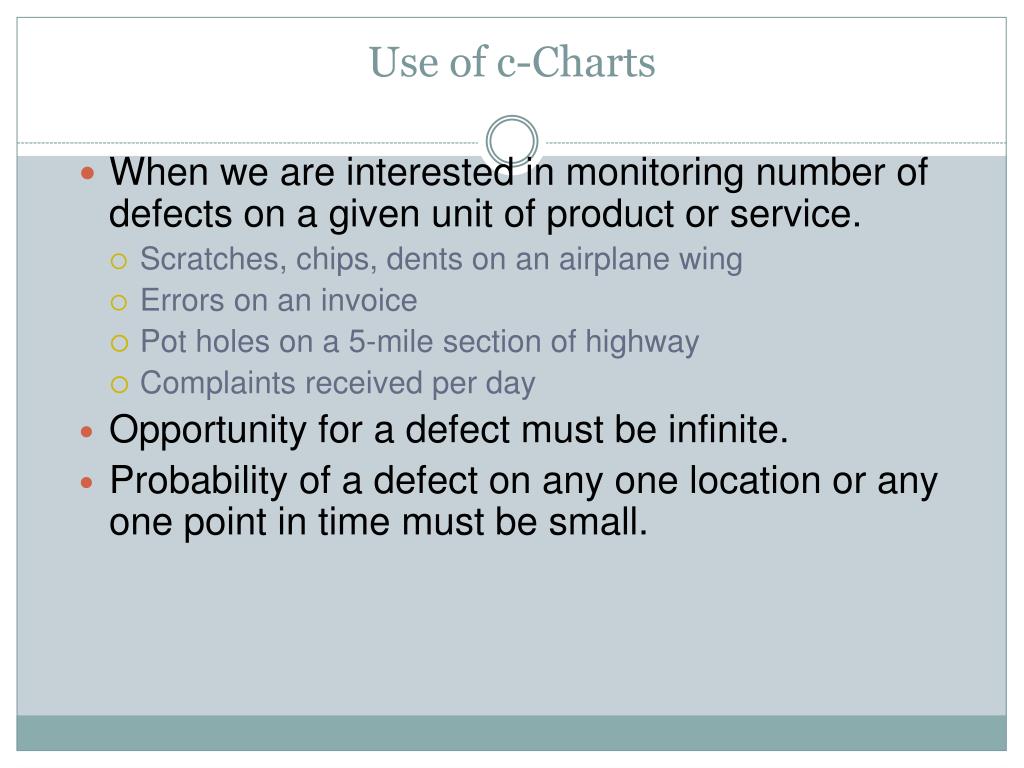Click the teal footer bar at the slide bottom
1024x768 pixels.
[x=511, y=733]
